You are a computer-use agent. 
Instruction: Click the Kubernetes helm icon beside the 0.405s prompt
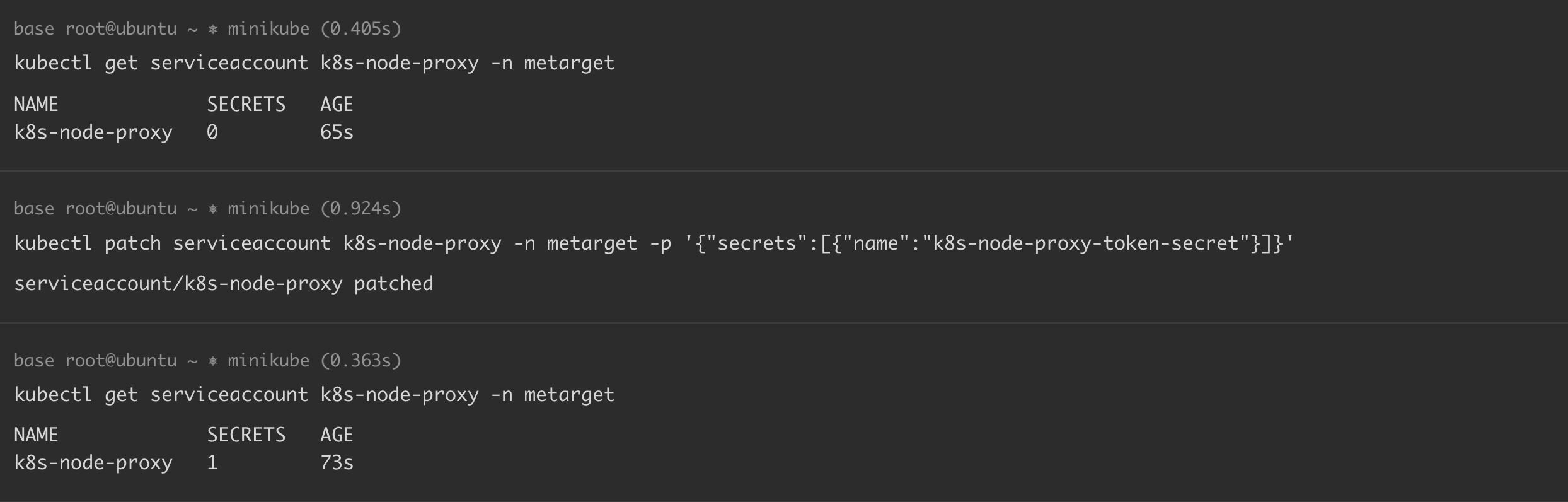[213, 29]
